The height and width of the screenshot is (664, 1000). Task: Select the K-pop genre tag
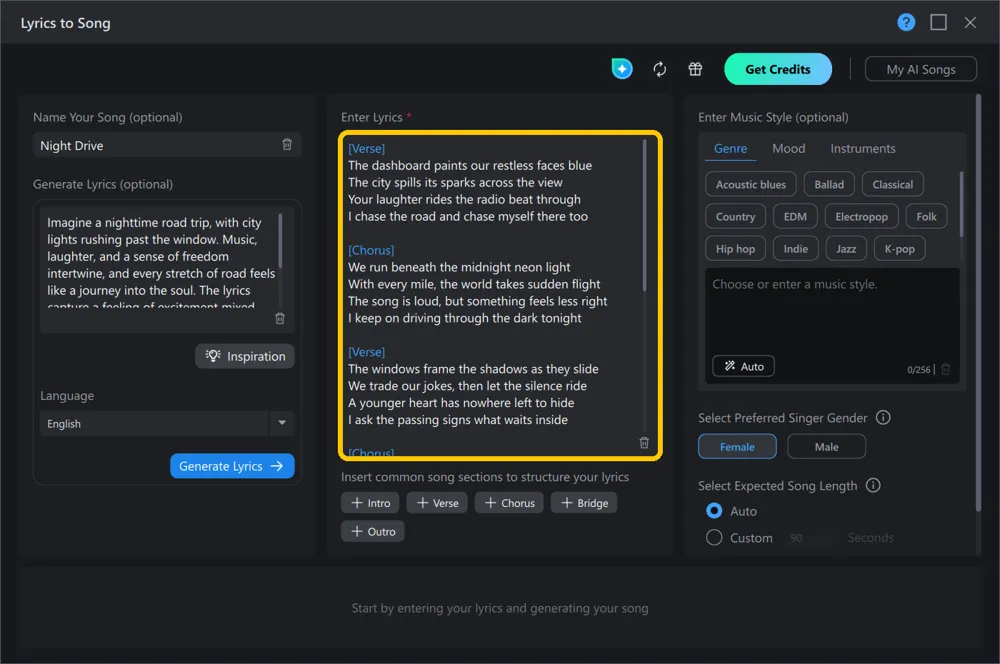point(899,249)
